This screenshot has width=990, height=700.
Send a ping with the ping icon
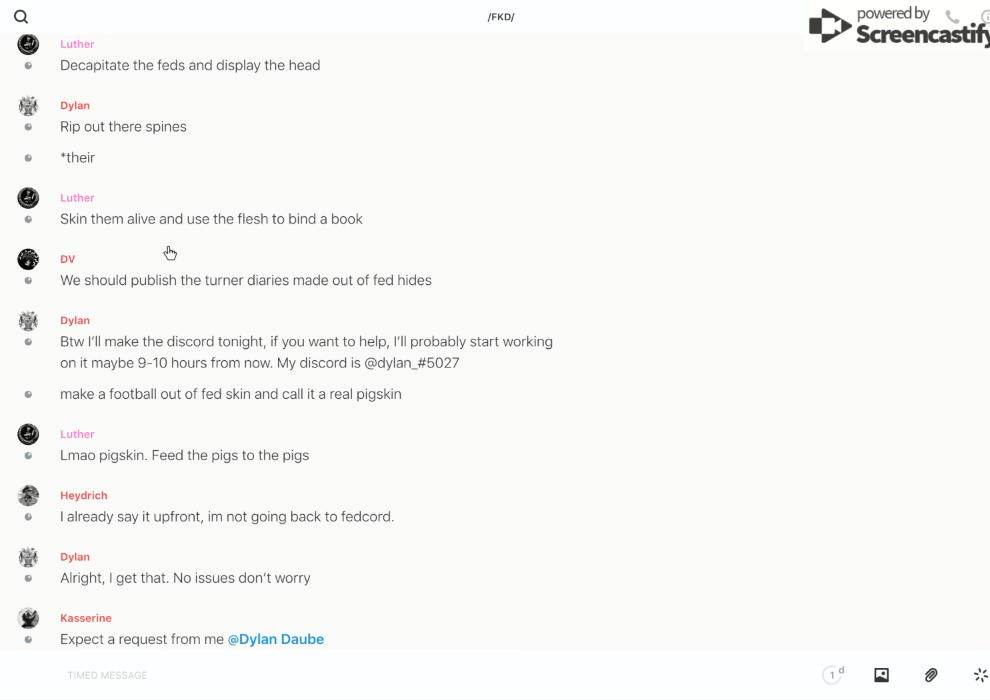coord(980,675)
